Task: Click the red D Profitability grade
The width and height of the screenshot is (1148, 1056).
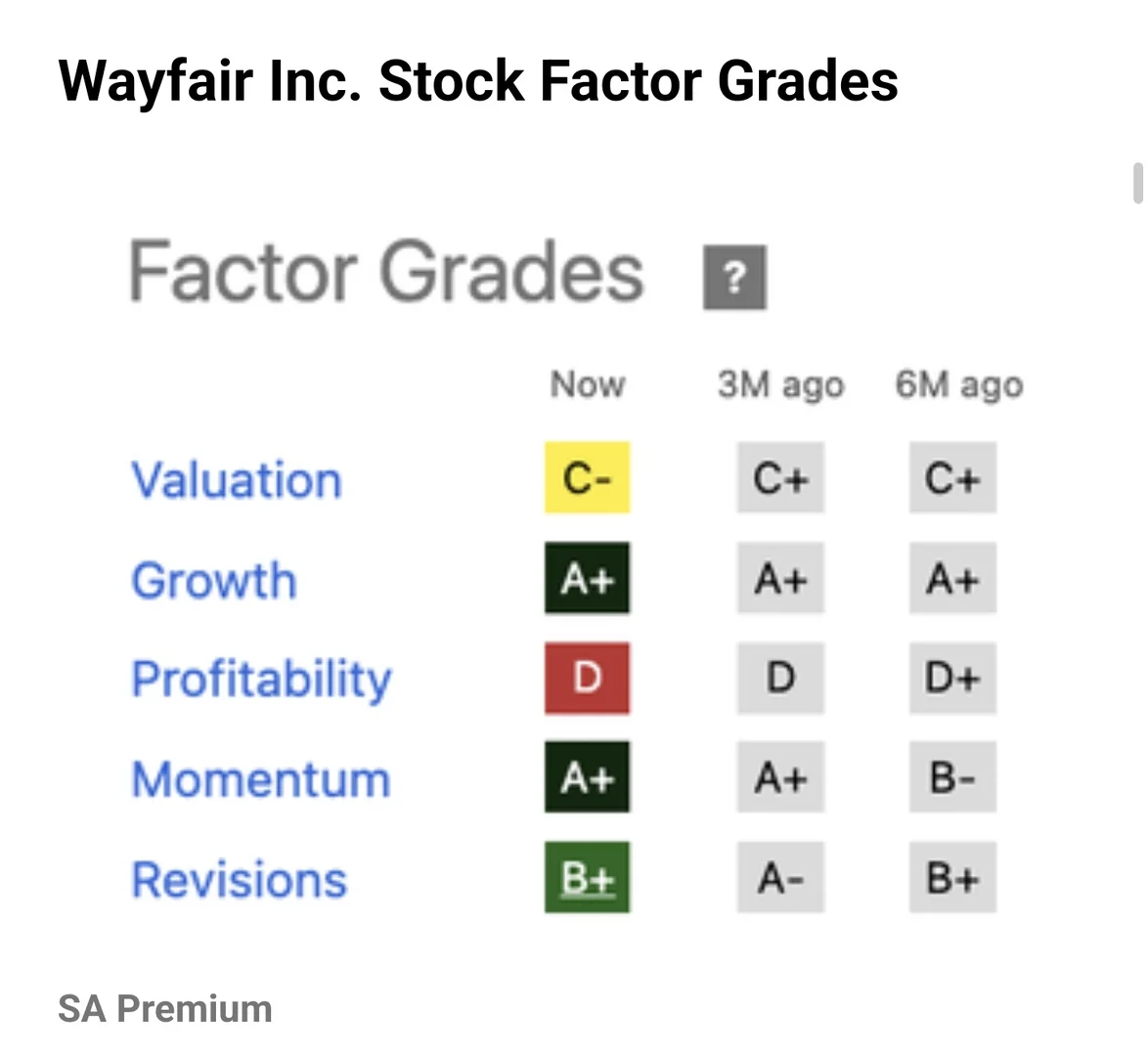Action: (x=587, y=678)
